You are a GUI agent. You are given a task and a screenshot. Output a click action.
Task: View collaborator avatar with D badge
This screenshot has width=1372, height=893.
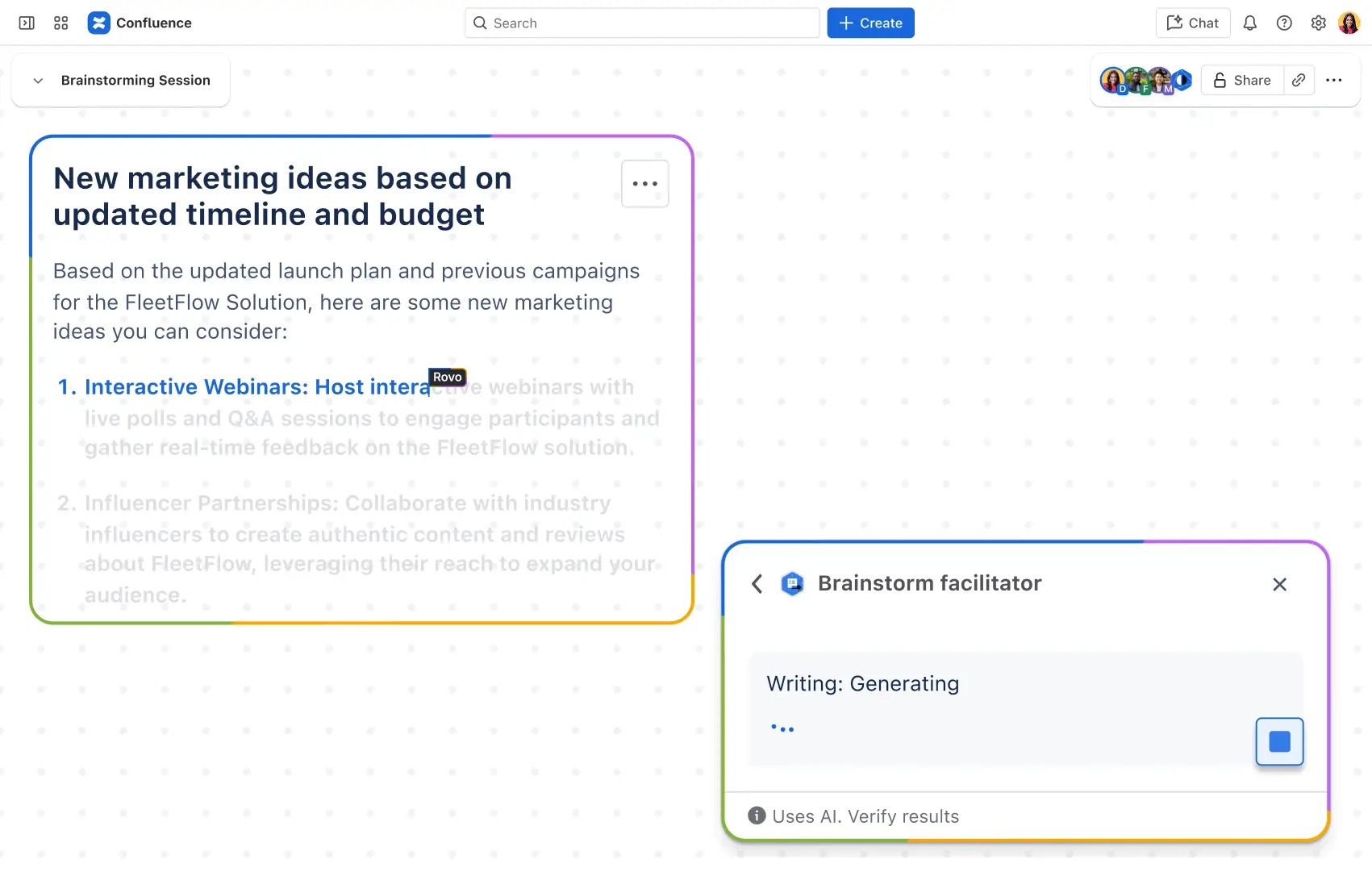(1113, 80)
